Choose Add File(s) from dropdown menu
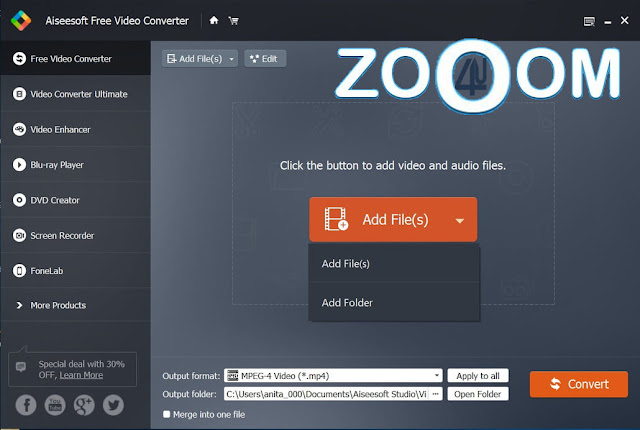The width and height of the screenshot is (640, 430). tap(393, 264)
